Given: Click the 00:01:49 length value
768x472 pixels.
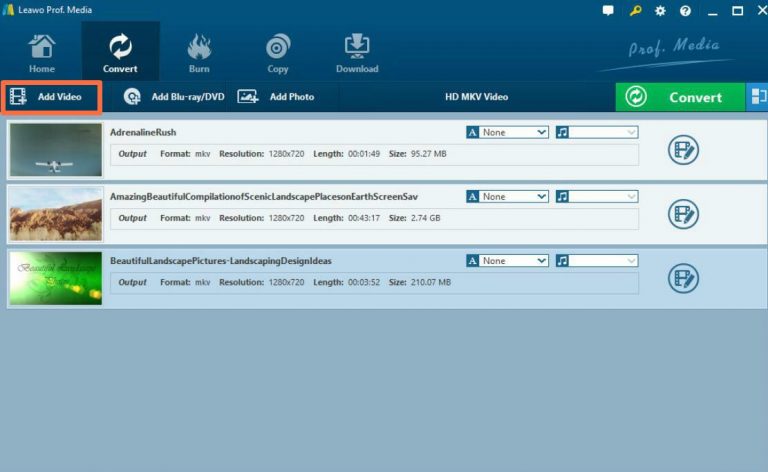Looking at the screenshot, I should pyautogui.click(x=364, y=154).
